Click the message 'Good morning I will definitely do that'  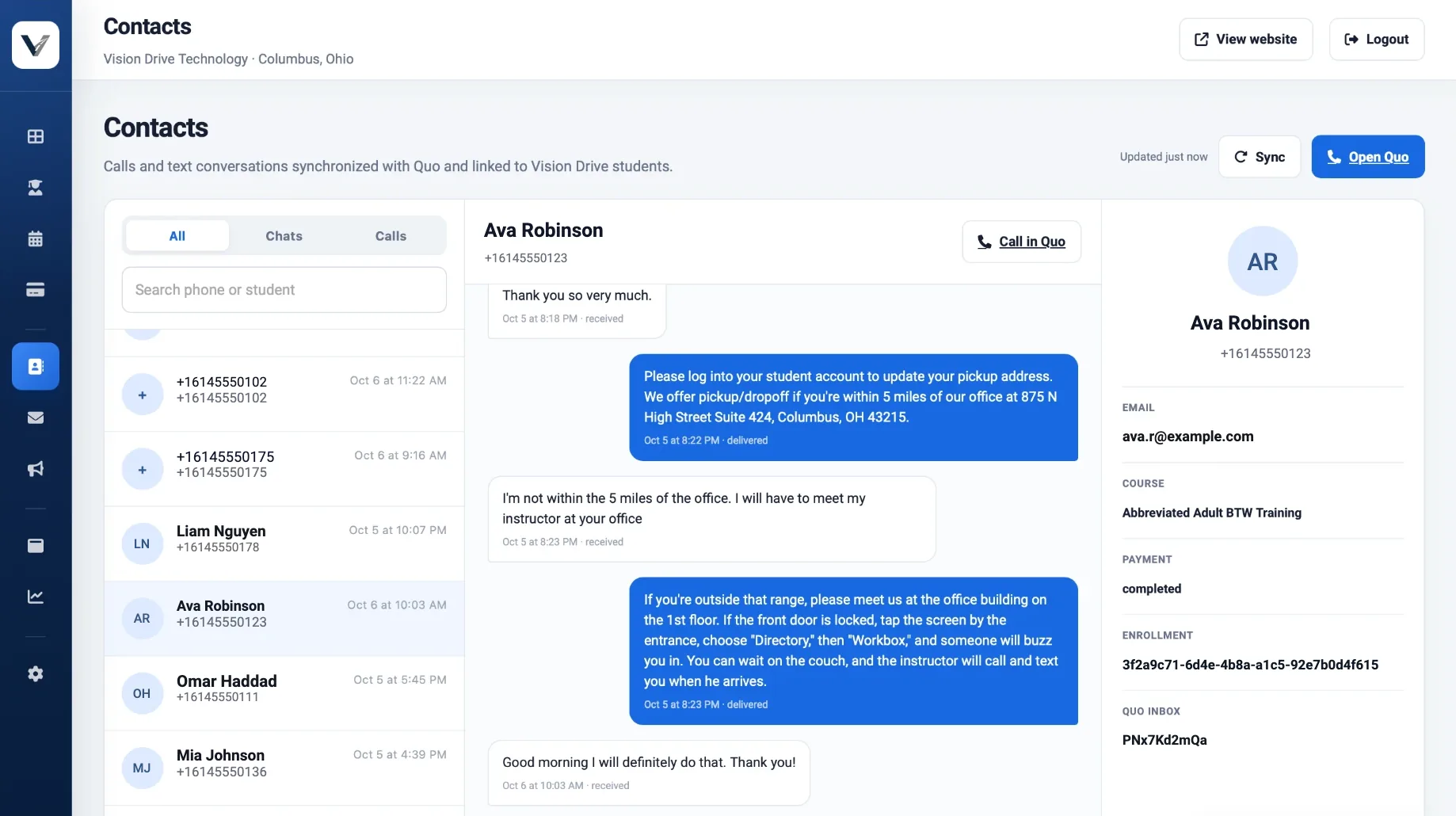point(649,773)
